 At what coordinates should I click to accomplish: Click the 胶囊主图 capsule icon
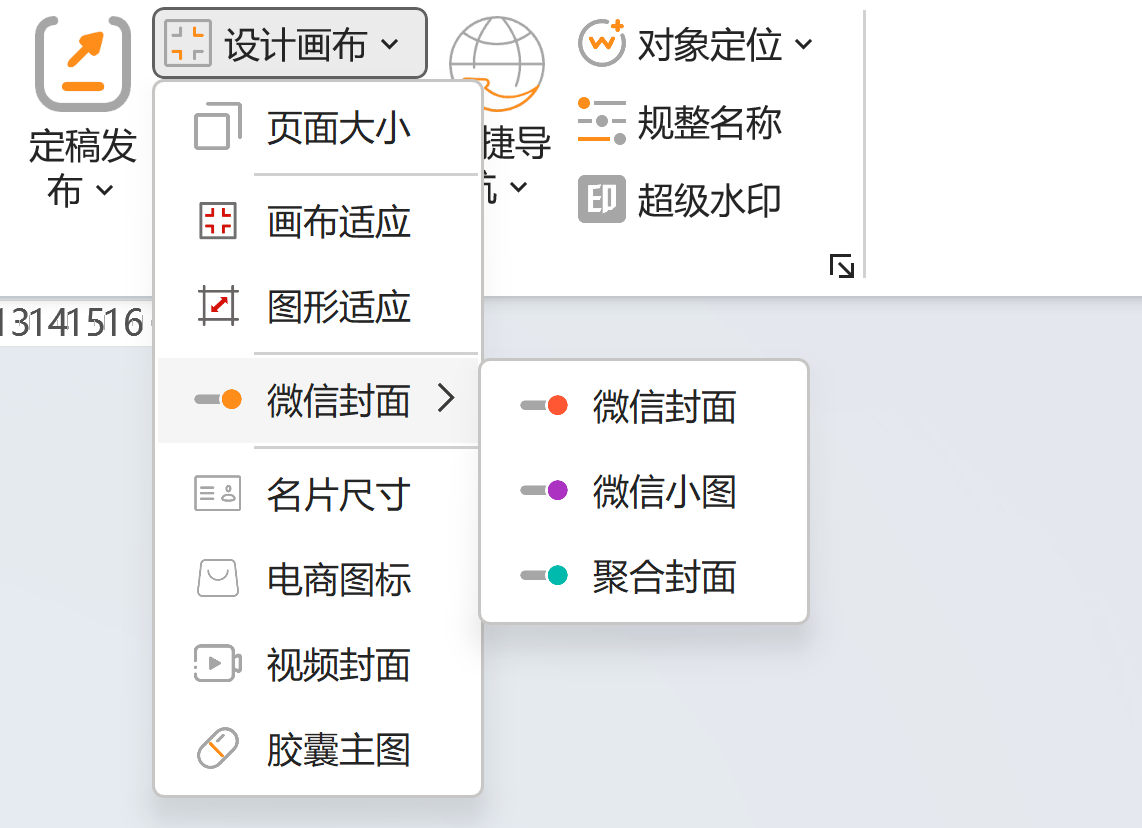click(x=217, y=749)
